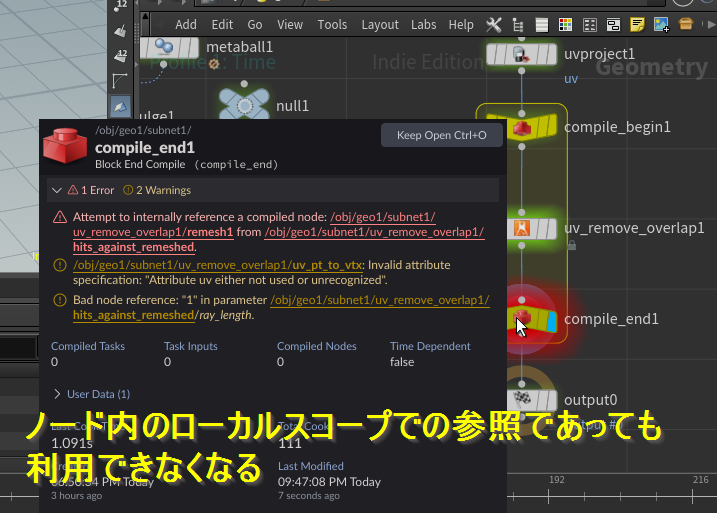Image resolution: width=717 pixels, height=513 pixels.
Task: Click the Compiled Tasks label
Action: tap(88, 346)
